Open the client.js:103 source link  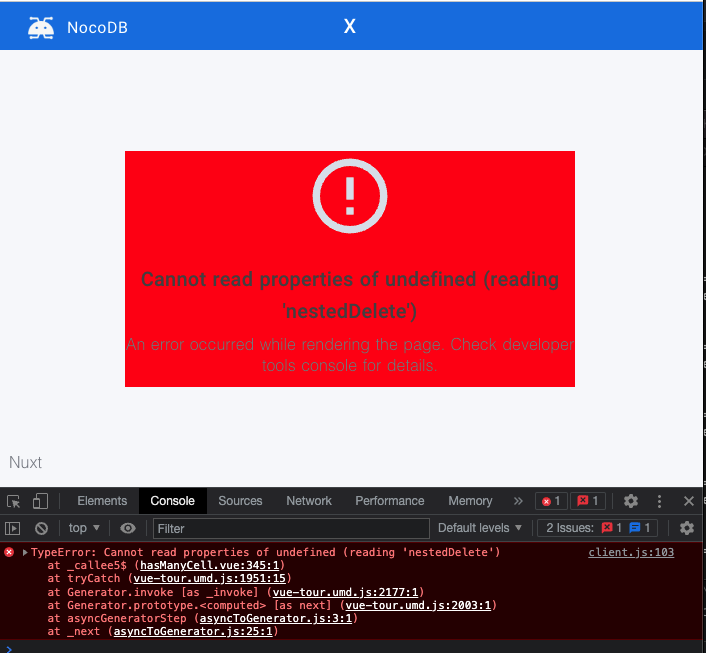click(631, 552)
